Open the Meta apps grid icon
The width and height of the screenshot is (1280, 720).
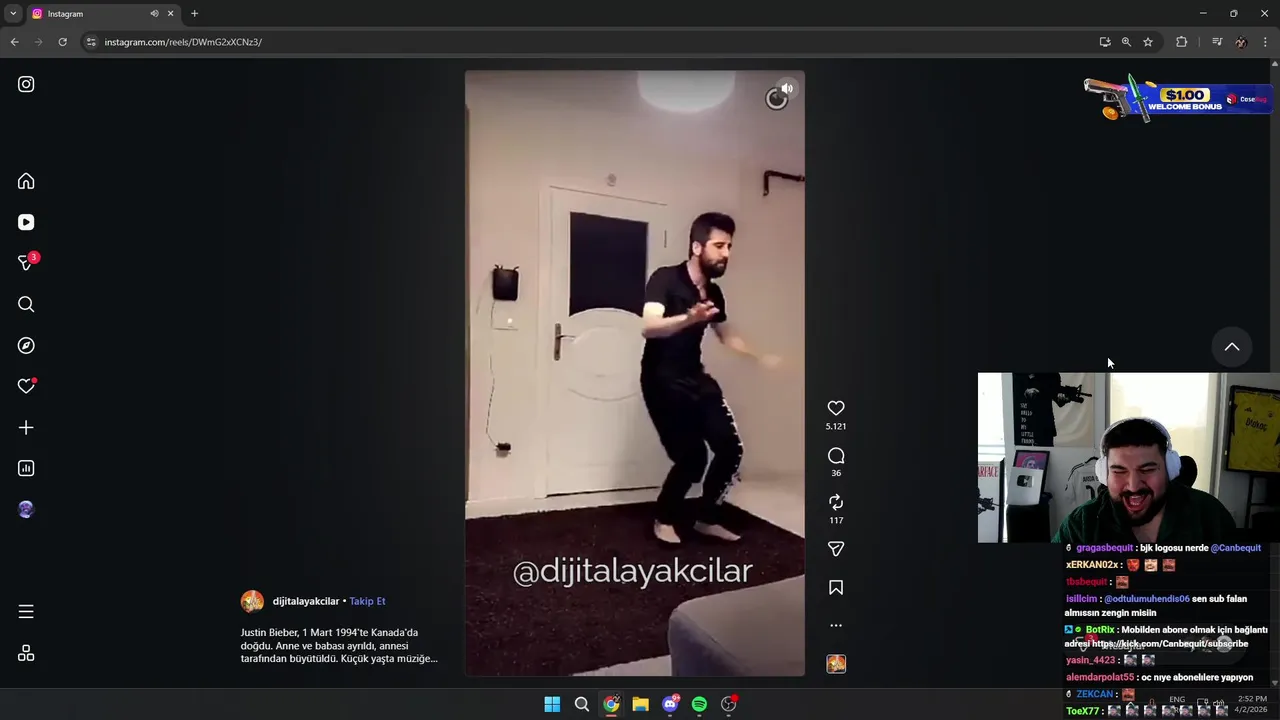pos(26,653)
